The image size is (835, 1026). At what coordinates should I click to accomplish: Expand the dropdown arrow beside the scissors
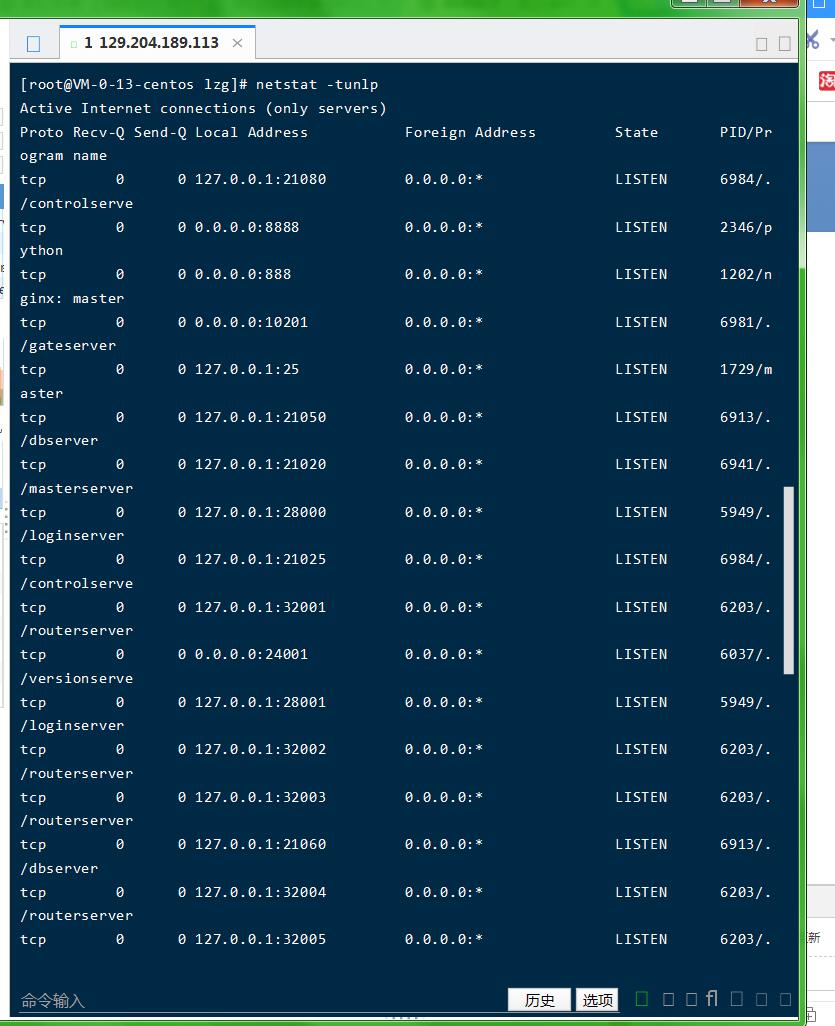tap(830, 40)
